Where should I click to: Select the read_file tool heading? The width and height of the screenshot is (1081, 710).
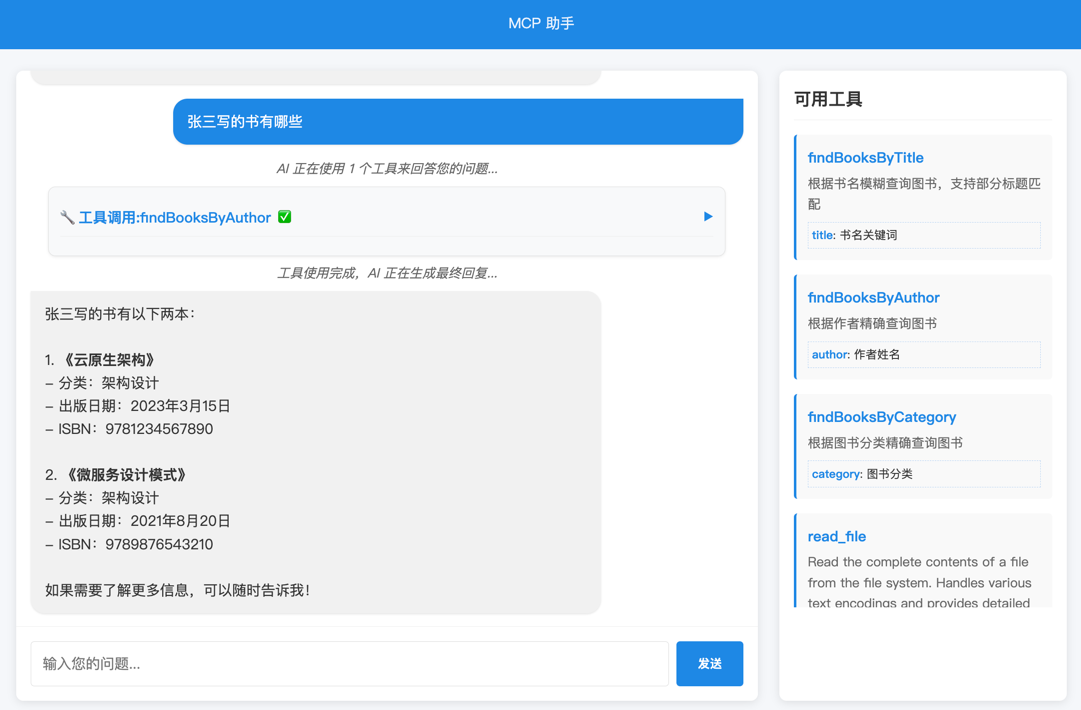point(836,536)
